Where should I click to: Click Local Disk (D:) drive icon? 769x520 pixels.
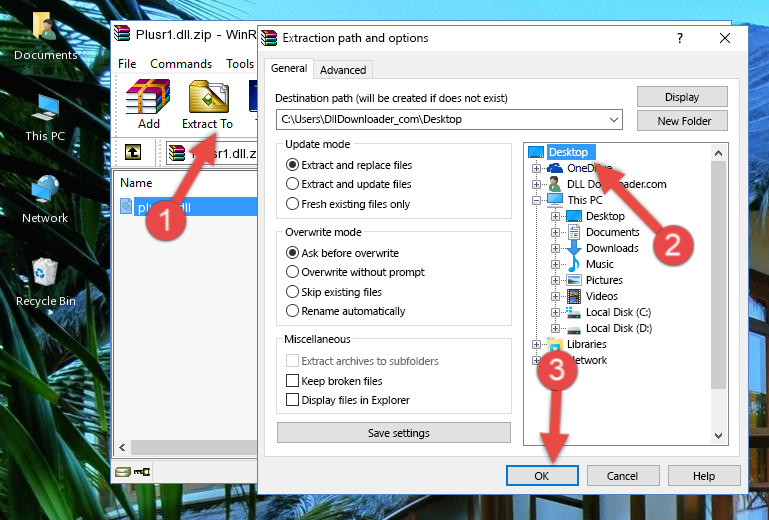[x=573, y=329]
